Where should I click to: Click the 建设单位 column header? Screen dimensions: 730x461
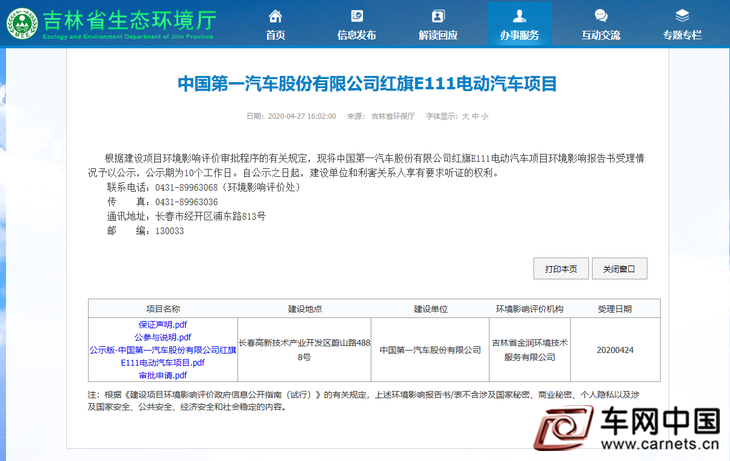click(431, 309)
